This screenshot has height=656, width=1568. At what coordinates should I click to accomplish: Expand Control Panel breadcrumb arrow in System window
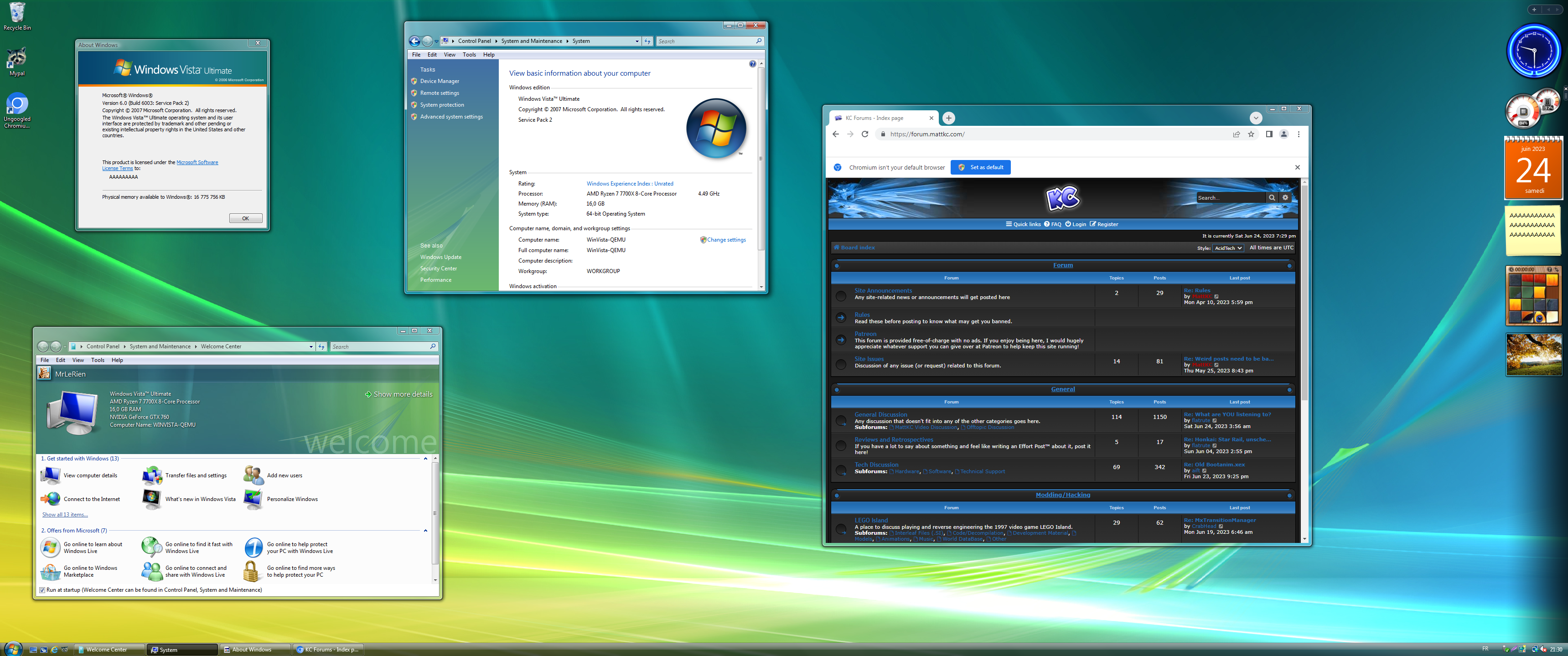pos(496,41)
